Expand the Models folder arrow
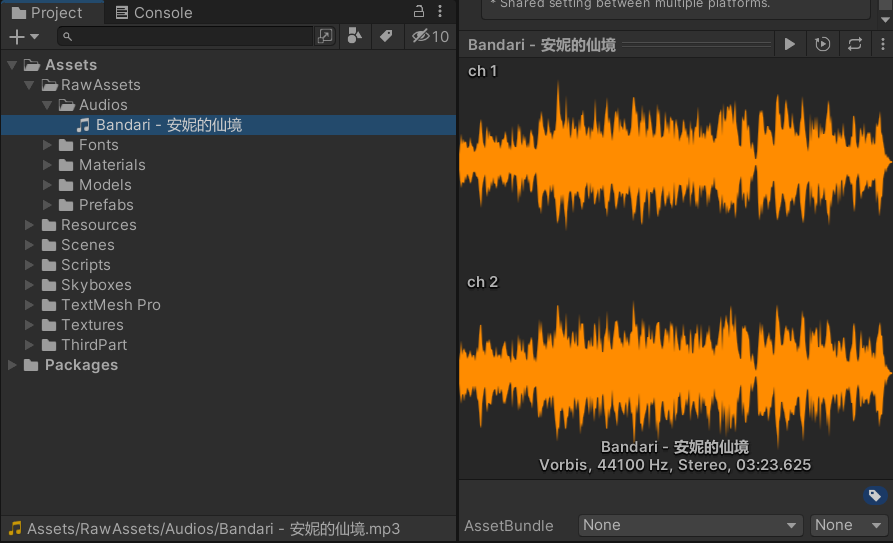Image resolution: width=893 pixels, height=543 pixels. point(48,185)
